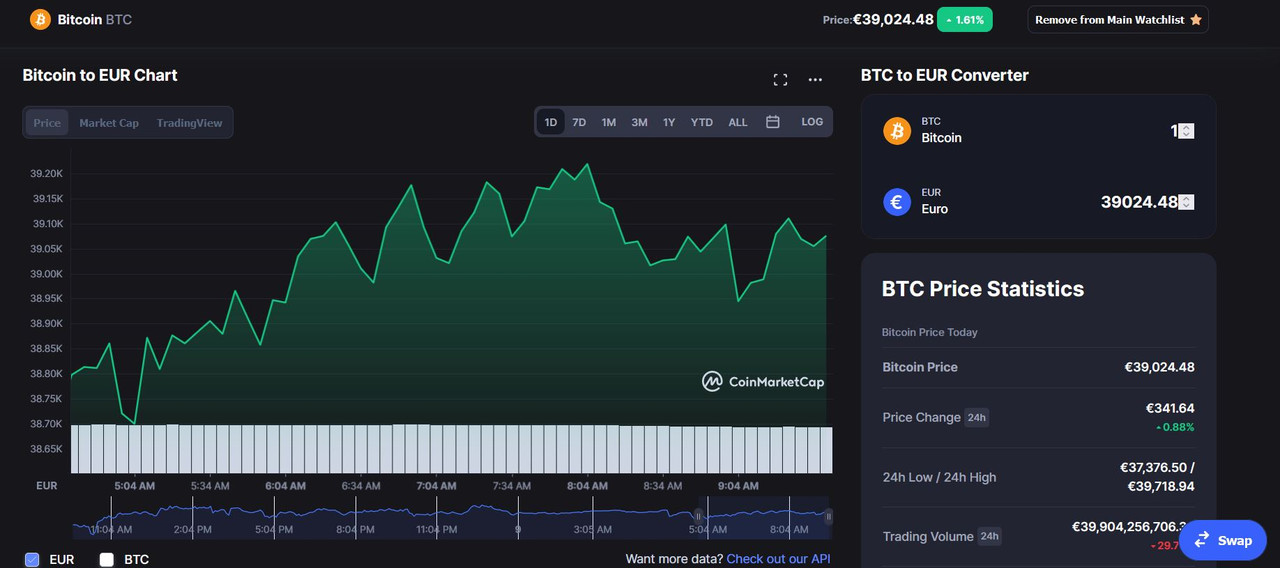The image size is (1280, 568).
Task: Click the 39.20K y-axis label
Action: [x=47, y=173]
